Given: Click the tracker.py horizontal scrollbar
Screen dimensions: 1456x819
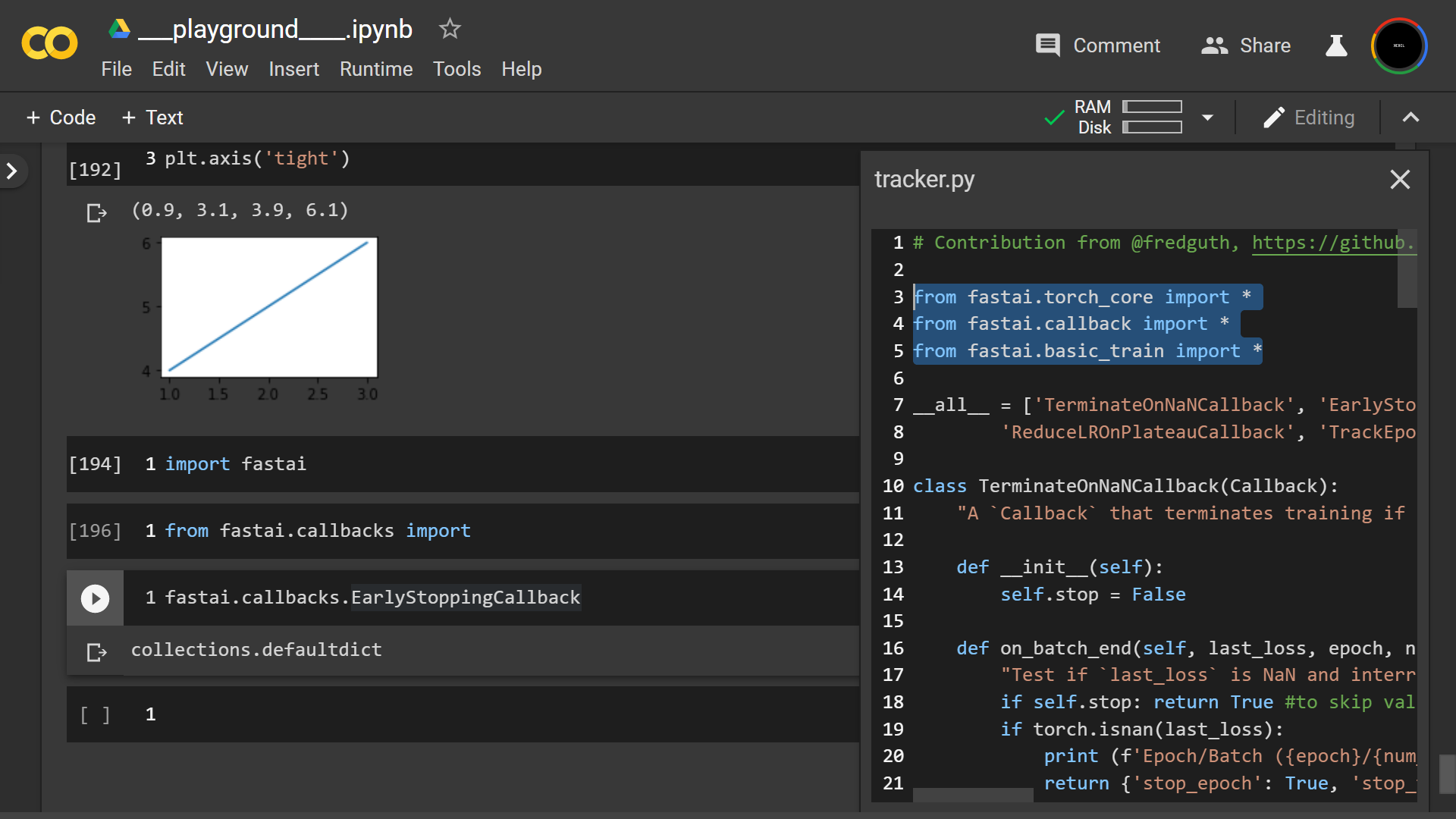Looking at the screenshot, I should [x=973, y=795].
